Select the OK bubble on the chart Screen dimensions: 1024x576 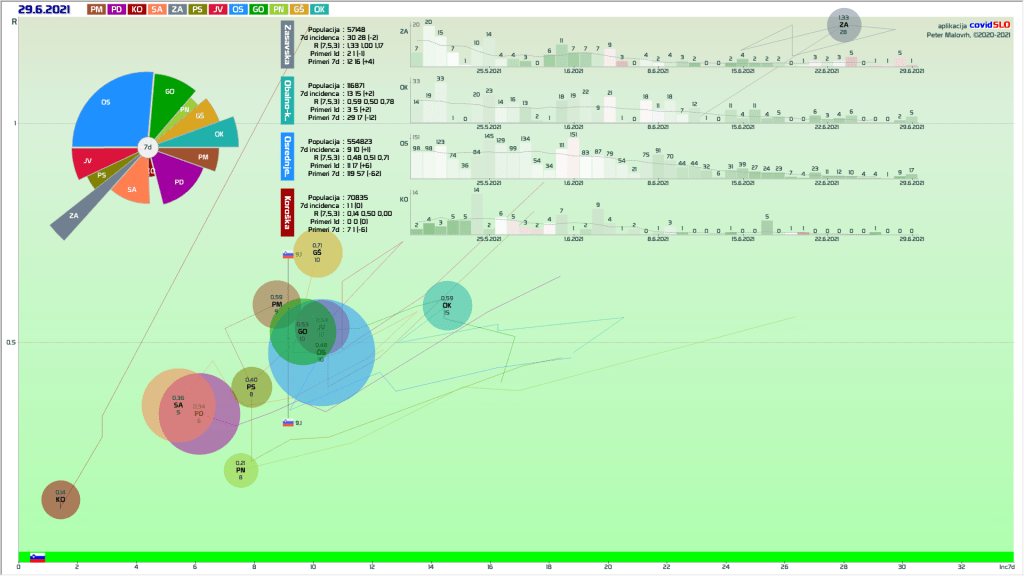pyautogui.click(x=447, y=305)
